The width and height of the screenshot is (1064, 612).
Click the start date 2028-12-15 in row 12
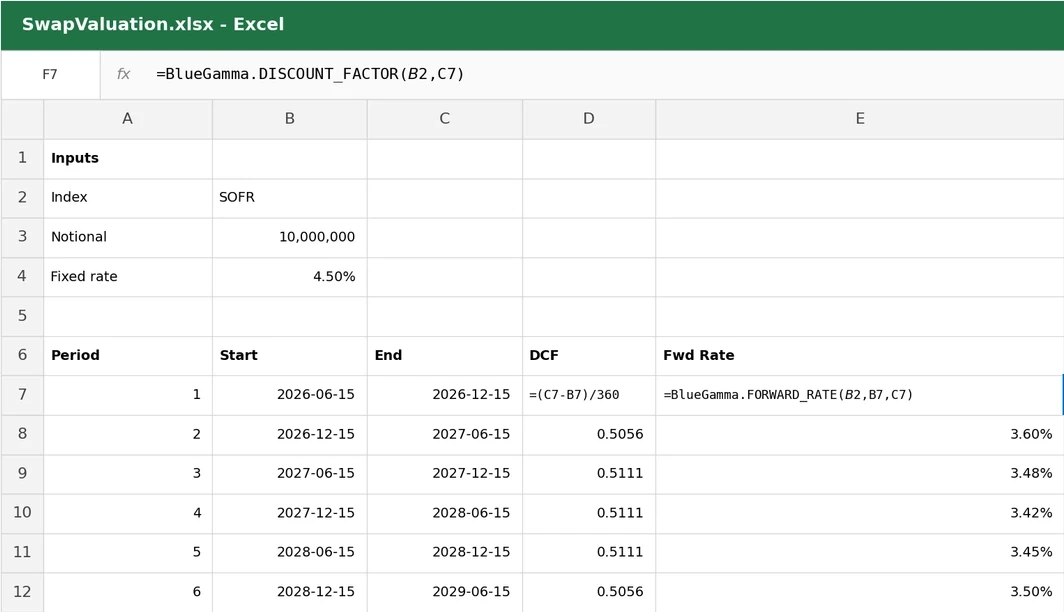pyautogui.click(x=290, y=592)
